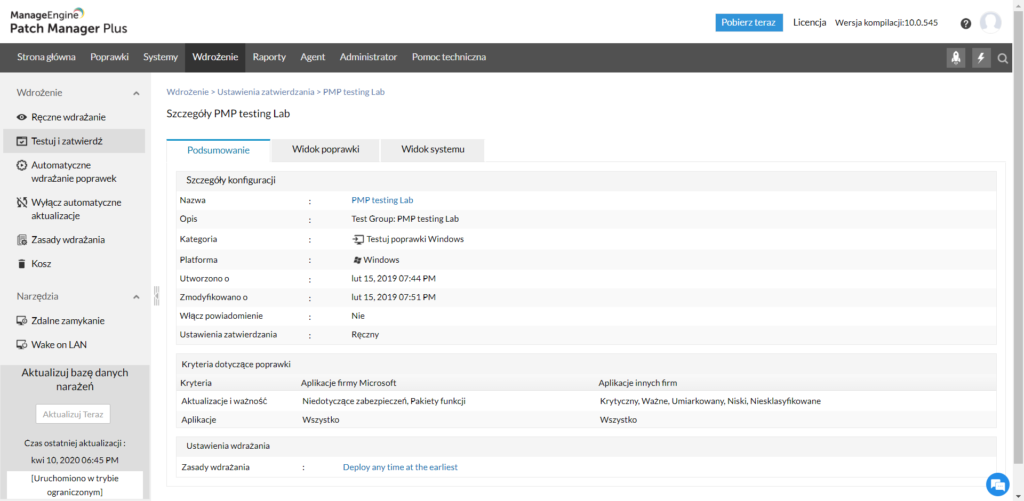
Task: Click the Aktualizuj Teraz button
Action: coord(73,414)
